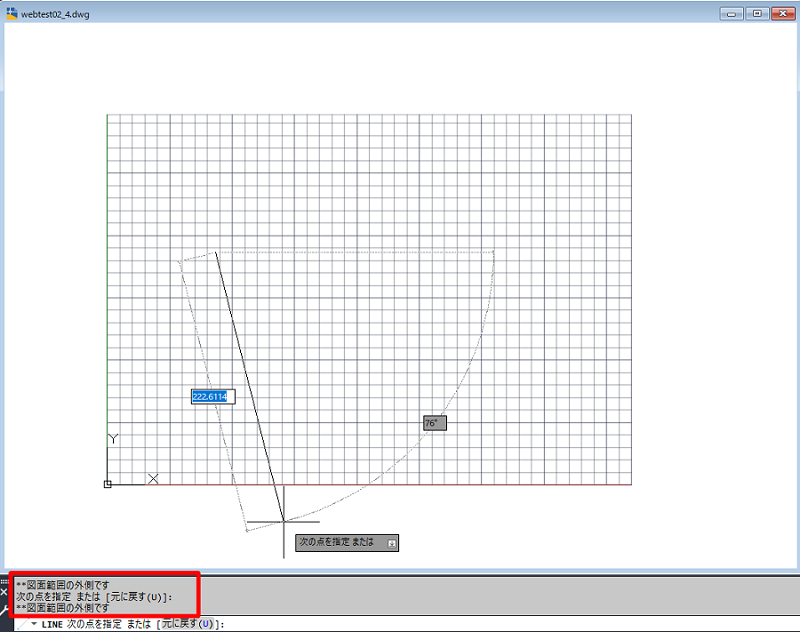
Task: Minimize the webtest02_4.dwg drawing window
Action: click(731, 14)
